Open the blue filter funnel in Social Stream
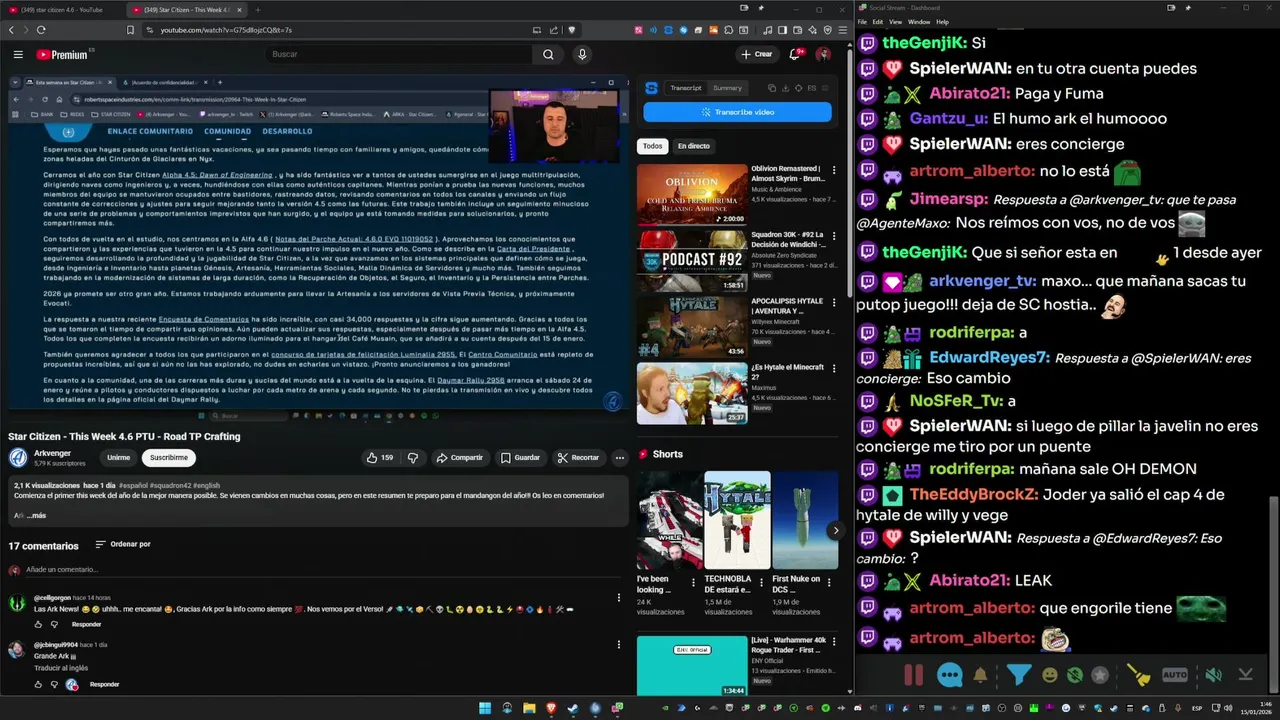Image resolution: width=1280 pixels, height=720 pixels. (1018, 675)
